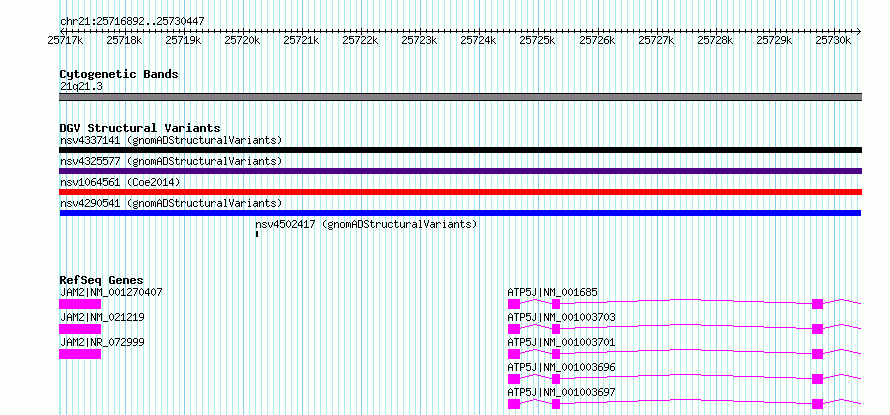This screenshot has height=415, width=890.
Task: Select the second exon of ATP5J|NM_001003701
Action: coord(556,354)
